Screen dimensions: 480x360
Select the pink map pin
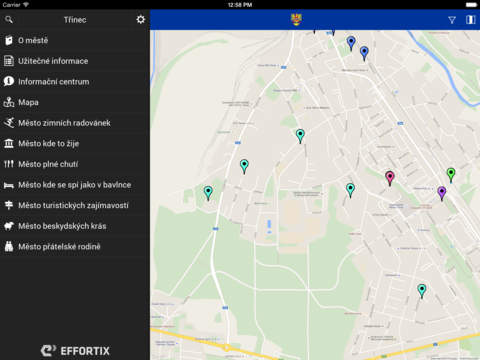pos(390,178)
